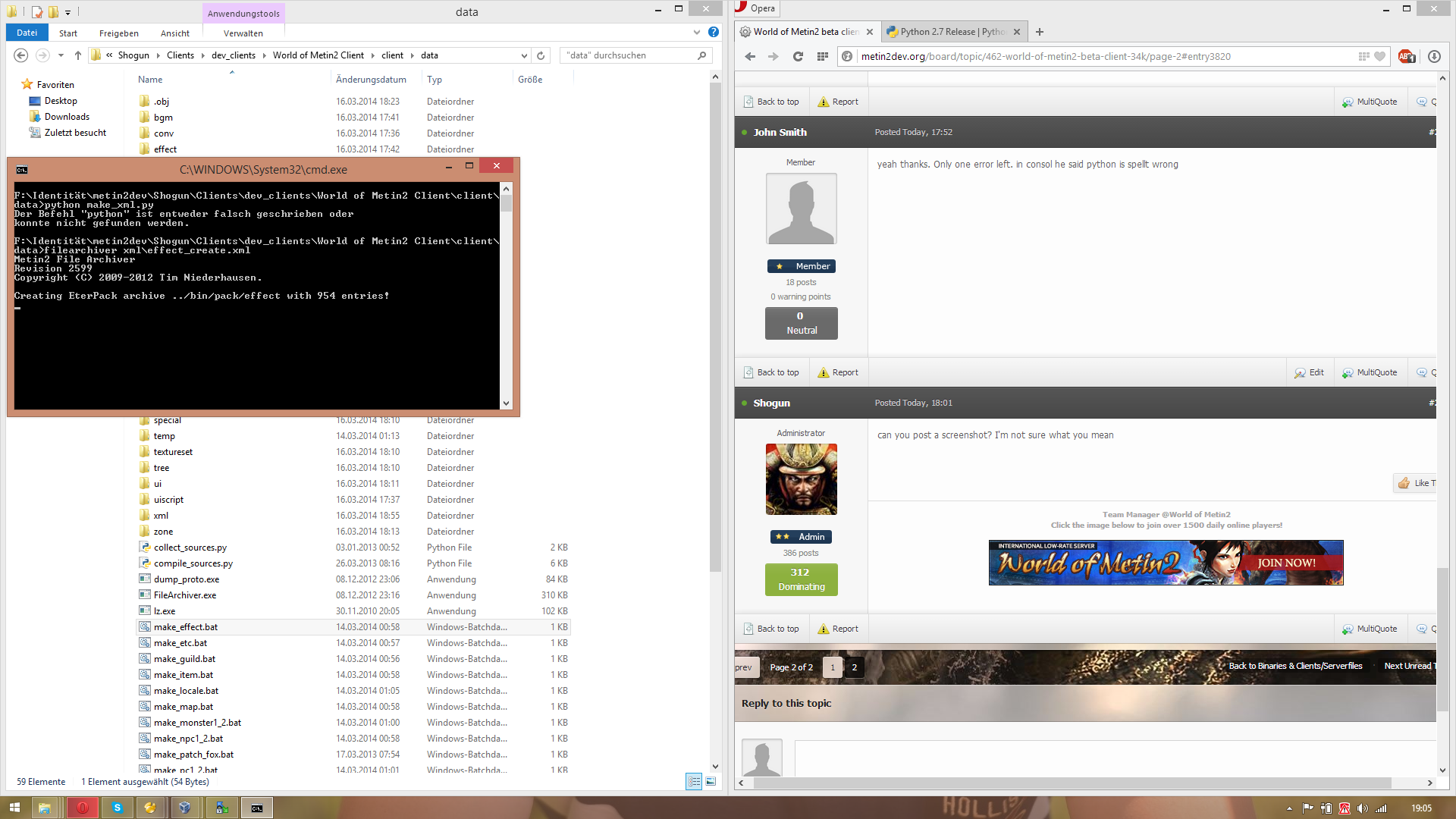
Task: Reload the metin2dev page in Opera
Action: tap(798, 56)
